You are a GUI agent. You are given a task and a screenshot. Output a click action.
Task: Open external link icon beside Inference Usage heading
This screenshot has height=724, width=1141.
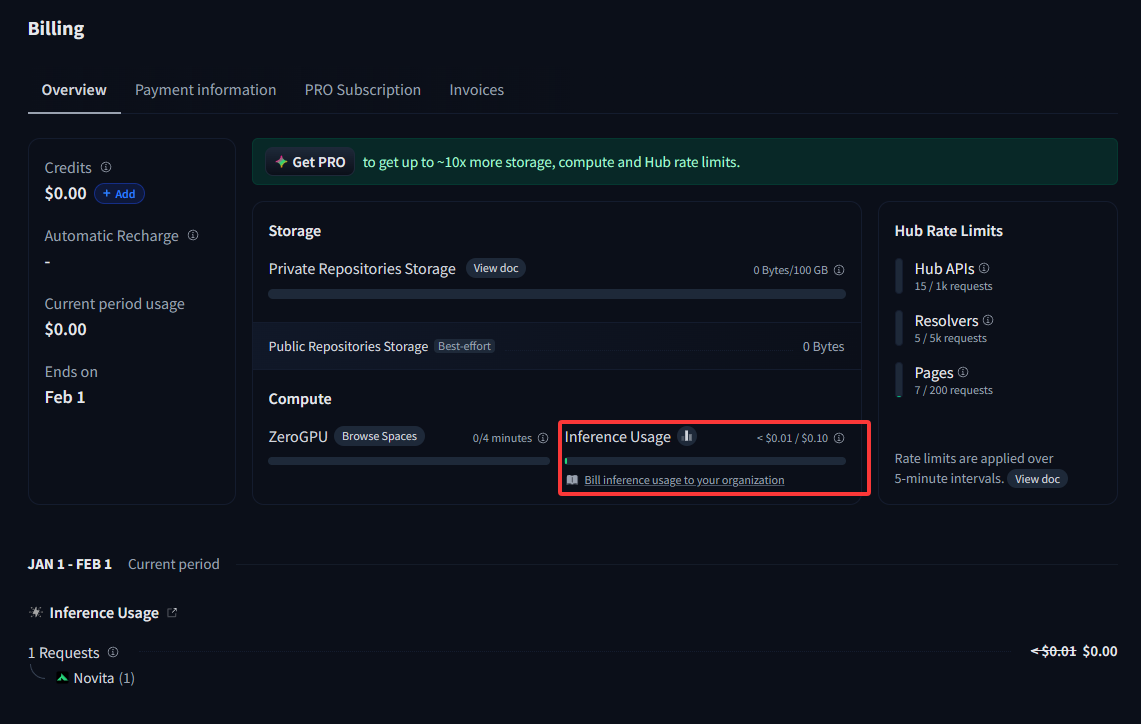pyautogui.click(x=172, y=613)
